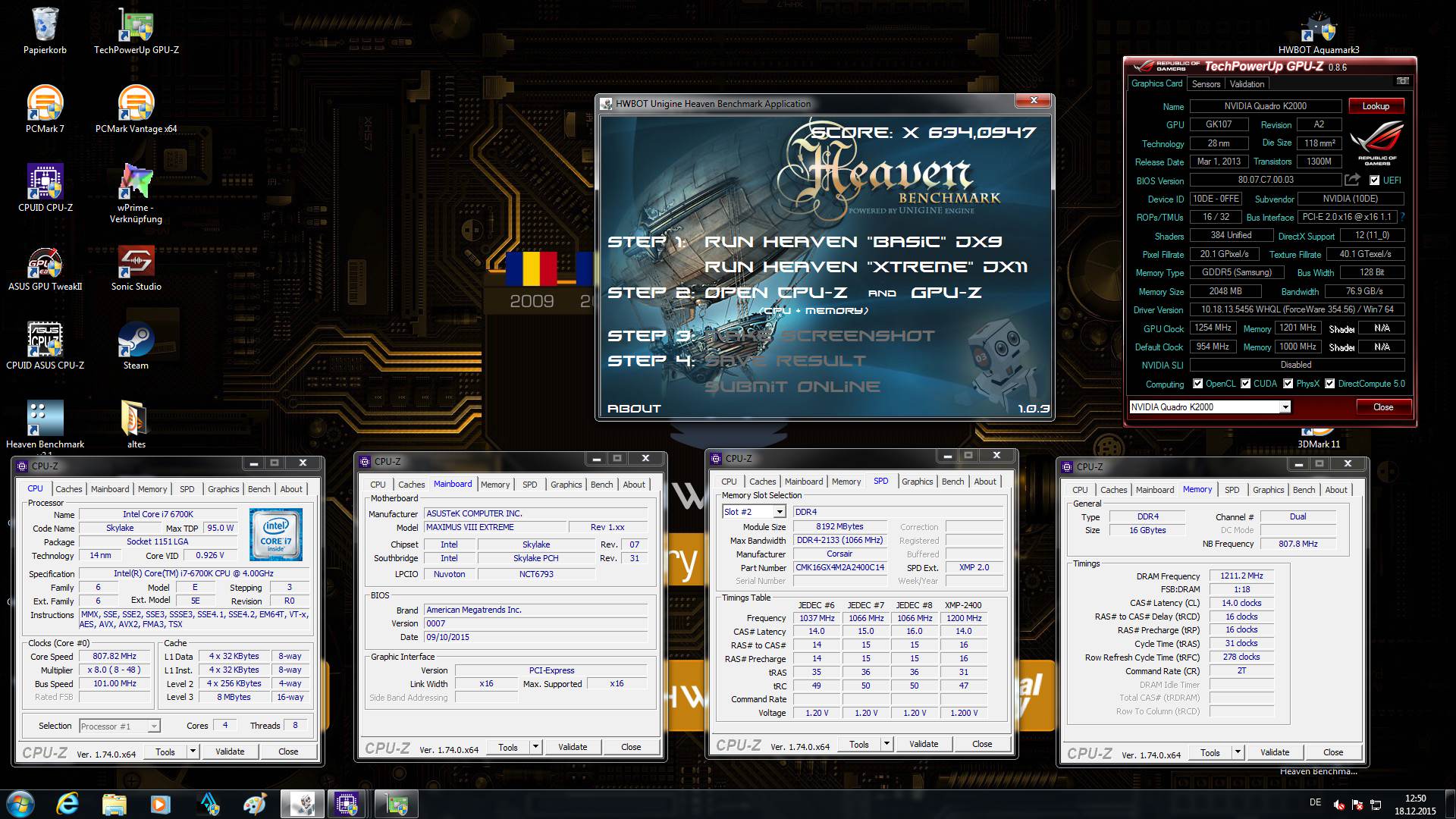Click the GPU-Z screenshot camera icon
The width and height of the screenshot is (1456, 819).
point(1402,81)
